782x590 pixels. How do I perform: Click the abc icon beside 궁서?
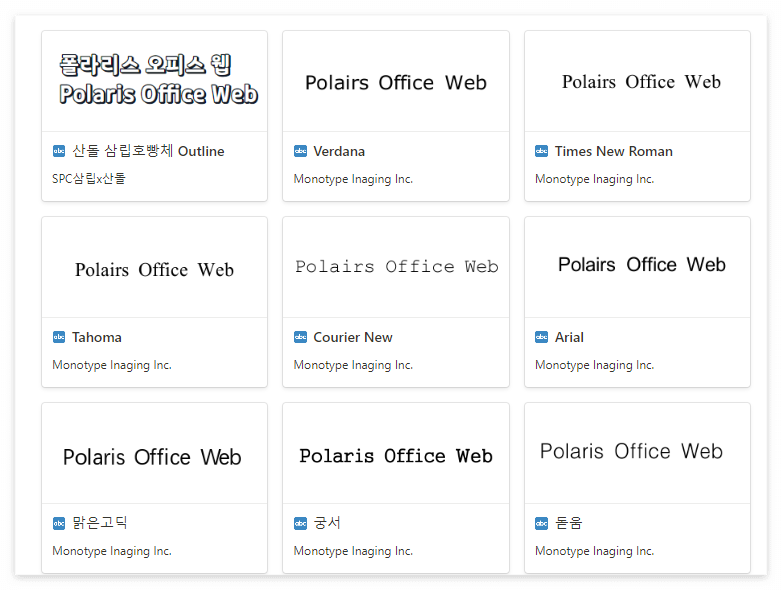click(300, 523)
